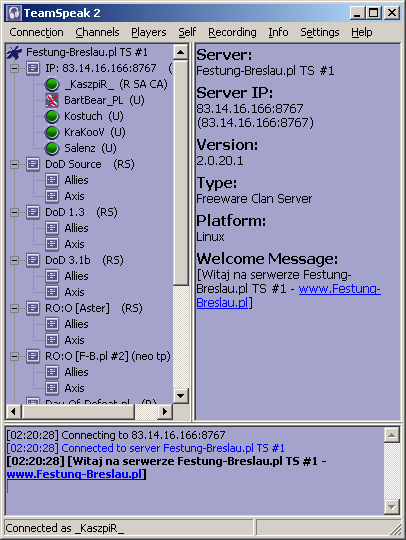Click the Axis subchannel icon under DoD Source
The width and height of the screenshot is (406, 540).
(52, 196)
